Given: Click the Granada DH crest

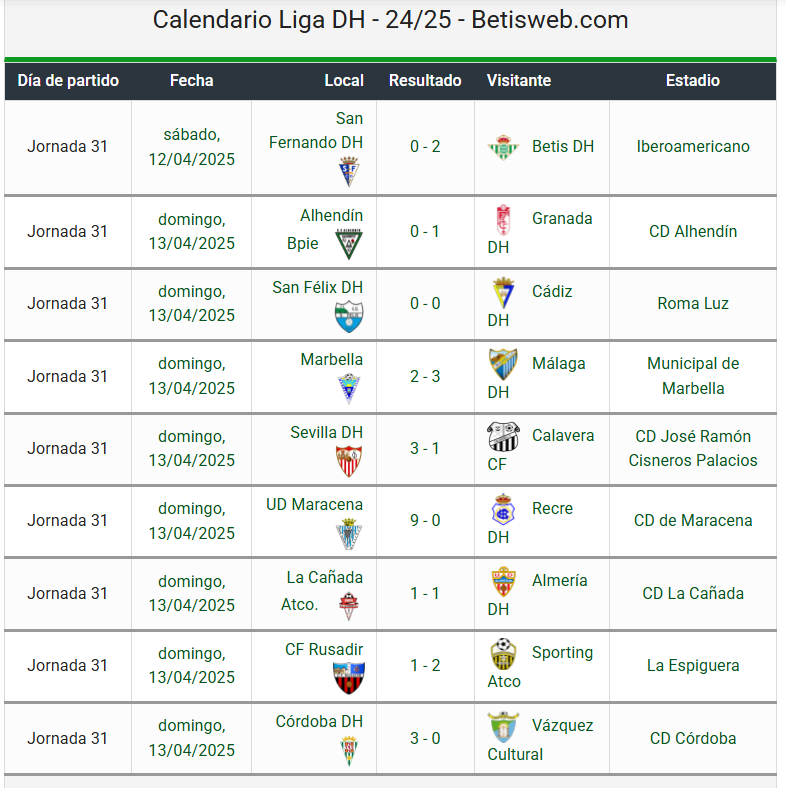Looking at the screenshot, I should (503, 220).
